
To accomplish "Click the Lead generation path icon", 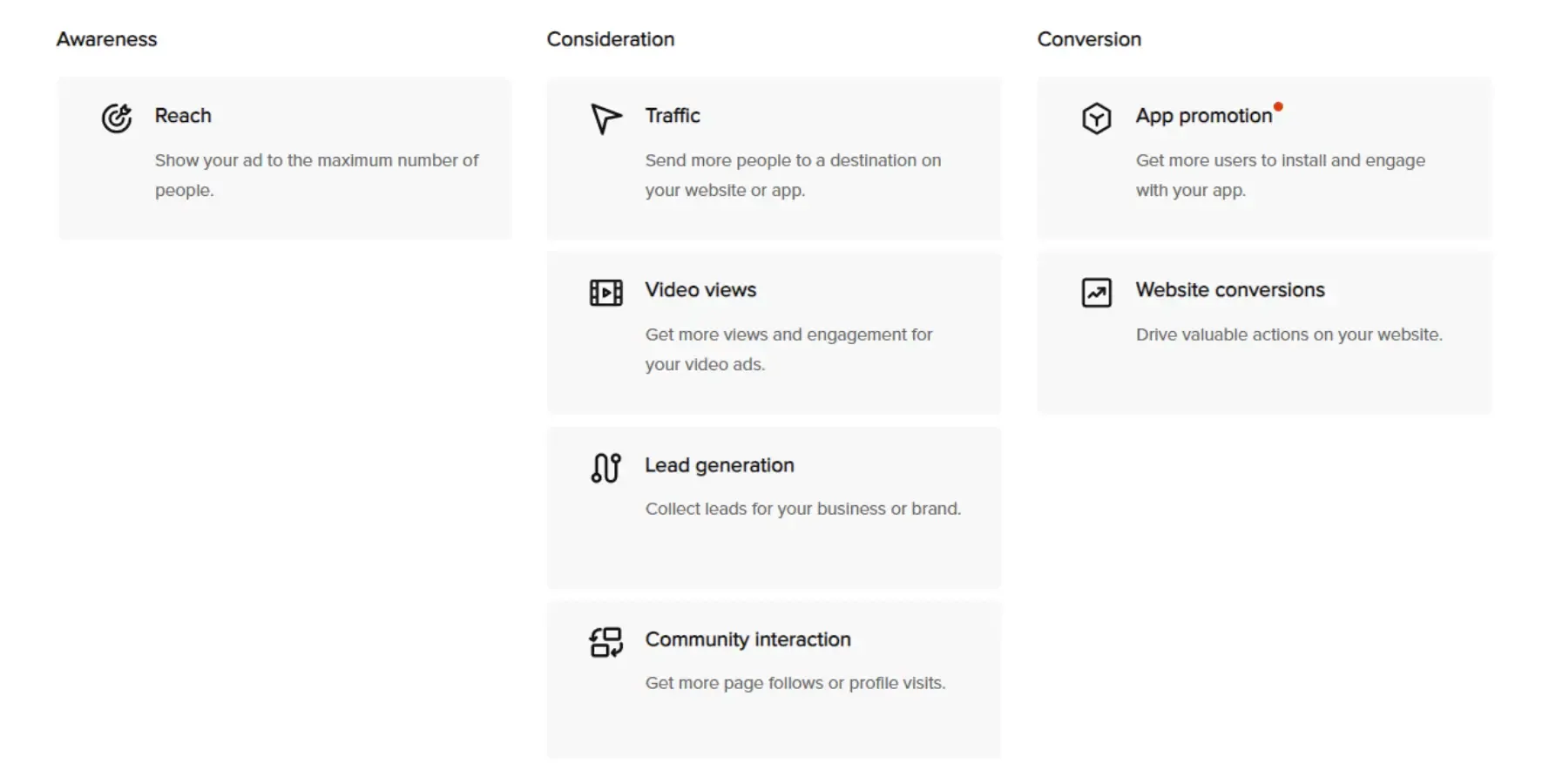I will 605,468.
